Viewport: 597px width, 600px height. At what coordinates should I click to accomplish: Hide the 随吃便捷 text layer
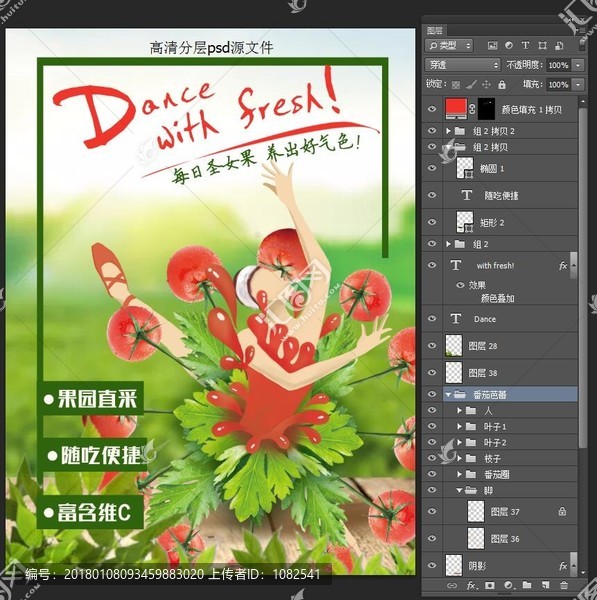point(432,195)
